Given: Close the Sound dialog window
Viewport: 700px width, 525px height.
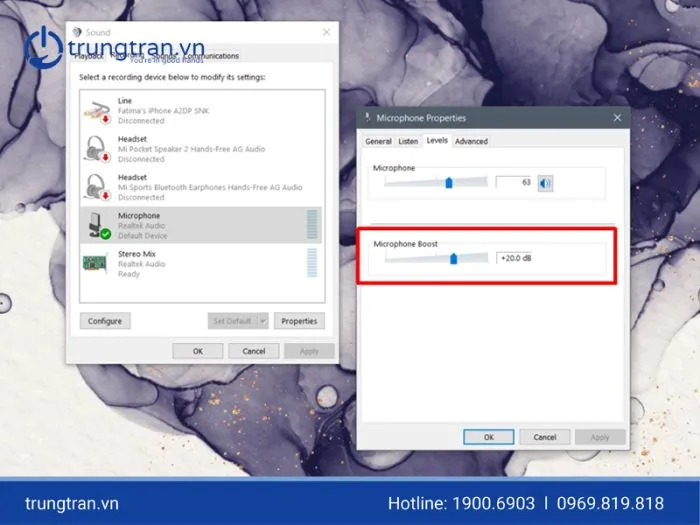Looking at the screenshot, I should point(326,33).
